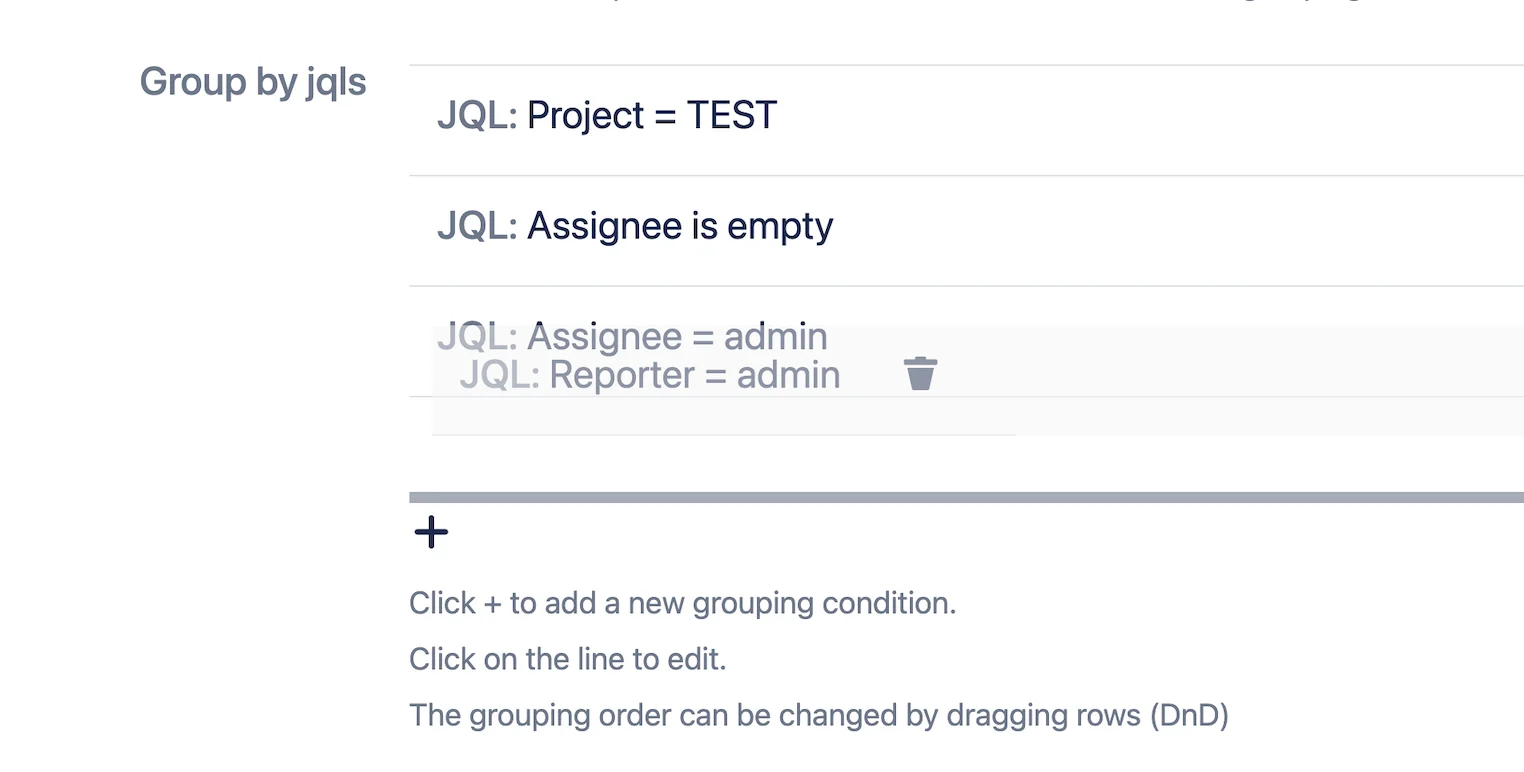Click the thick gray divider bar
Screen dimensions: 1524x772
[966, 497]
